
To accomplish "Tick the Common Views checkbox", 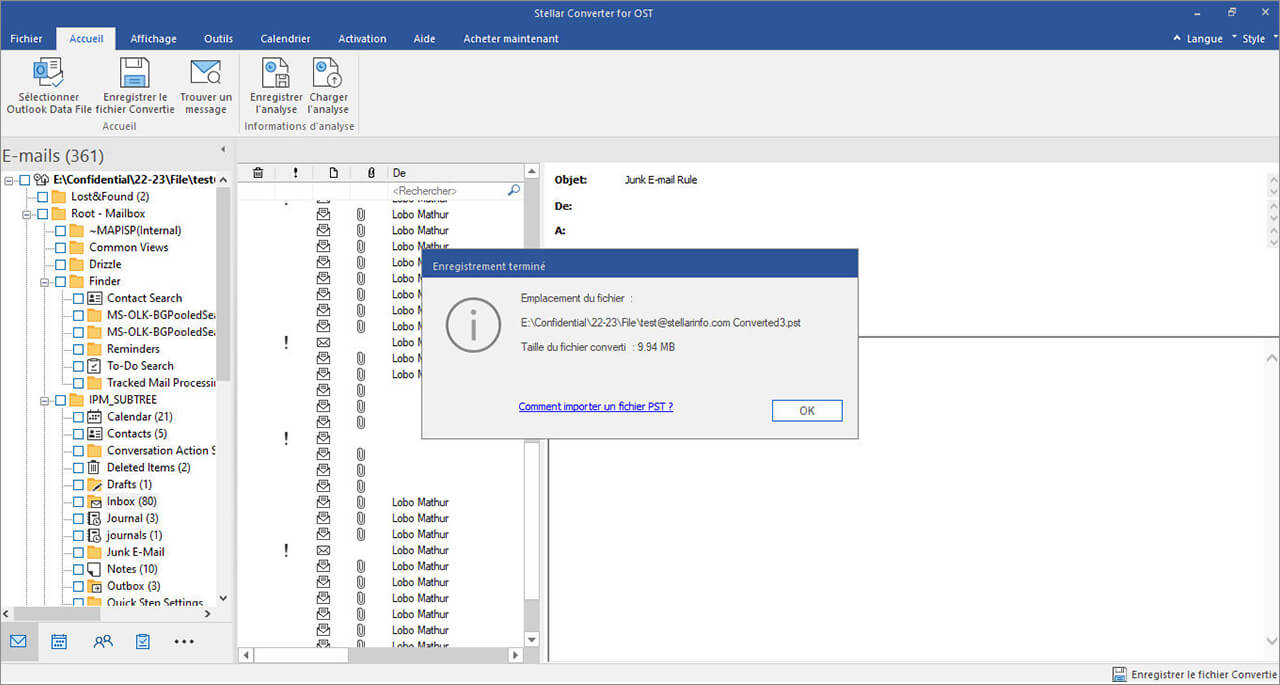I will (x=60, y=248).
